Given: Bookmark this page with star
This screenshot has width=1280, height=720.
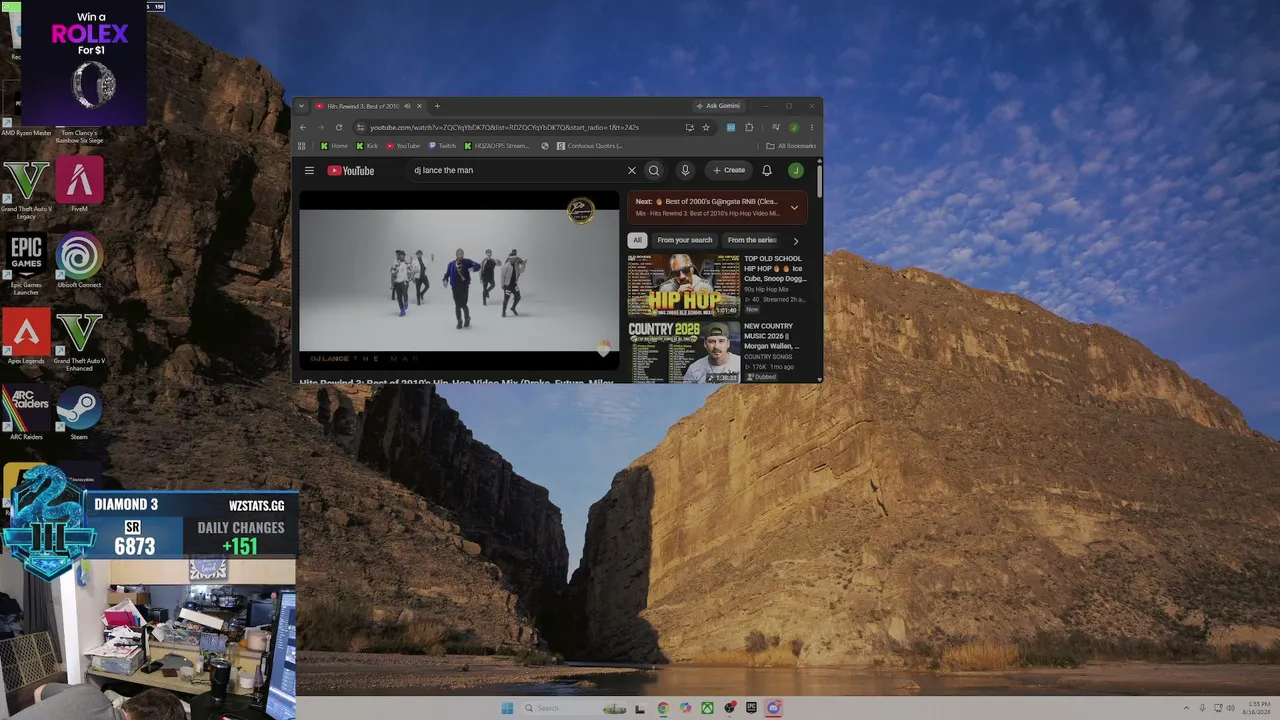Looking at the screenshot, I should point(706,127).
